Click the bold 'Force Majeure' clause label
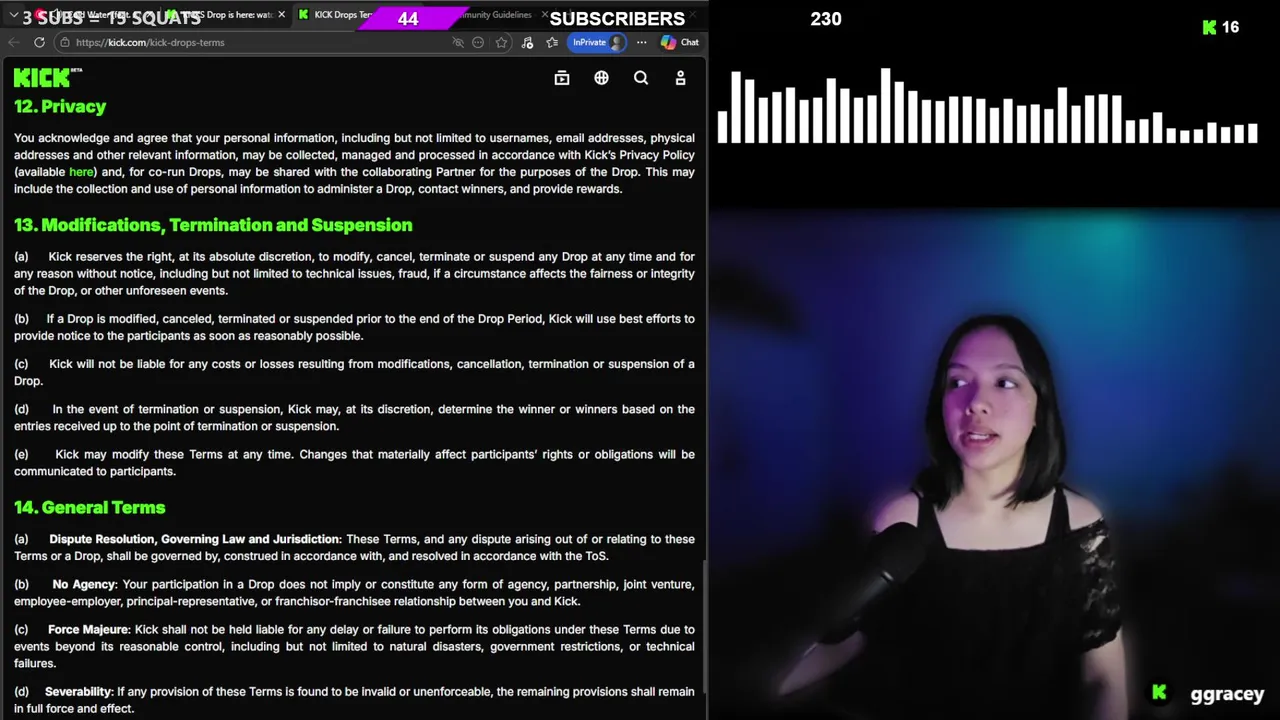The height and width of the screenshot is (720, 1280). 88,629
